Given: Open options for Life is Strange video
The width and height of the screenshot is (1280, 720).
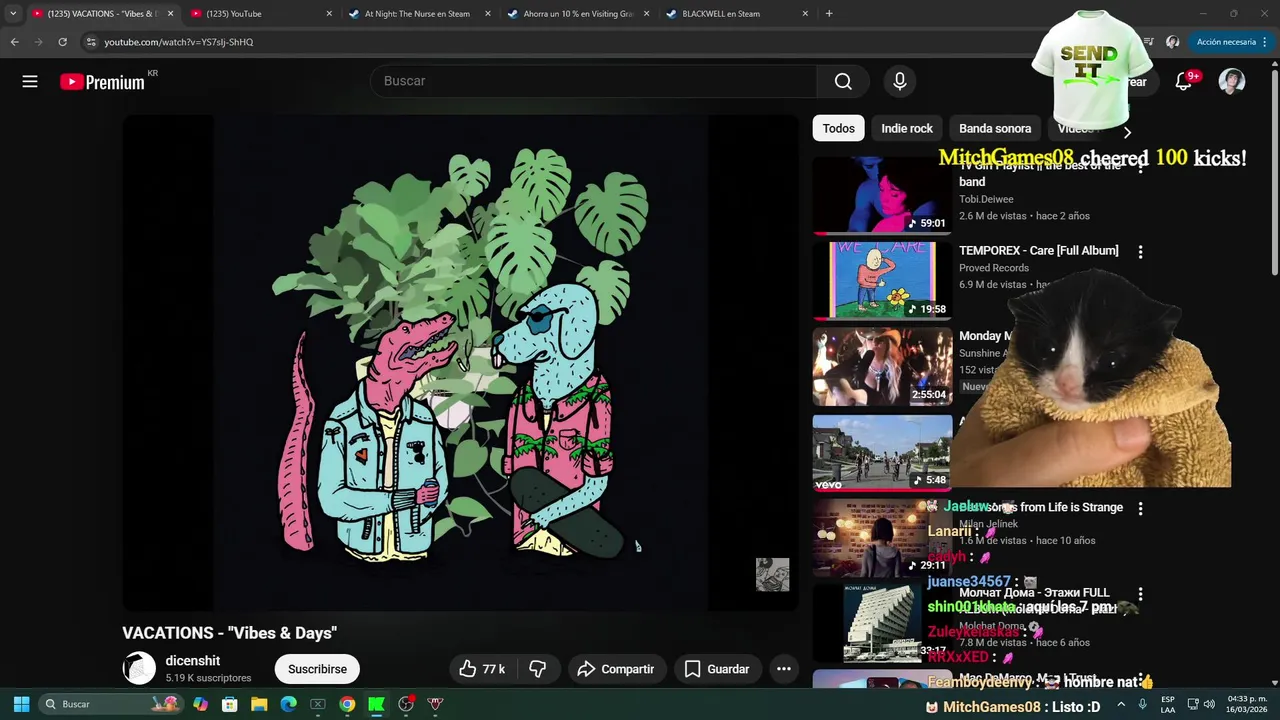Looking at the screenshot, I should (1140, 508).
